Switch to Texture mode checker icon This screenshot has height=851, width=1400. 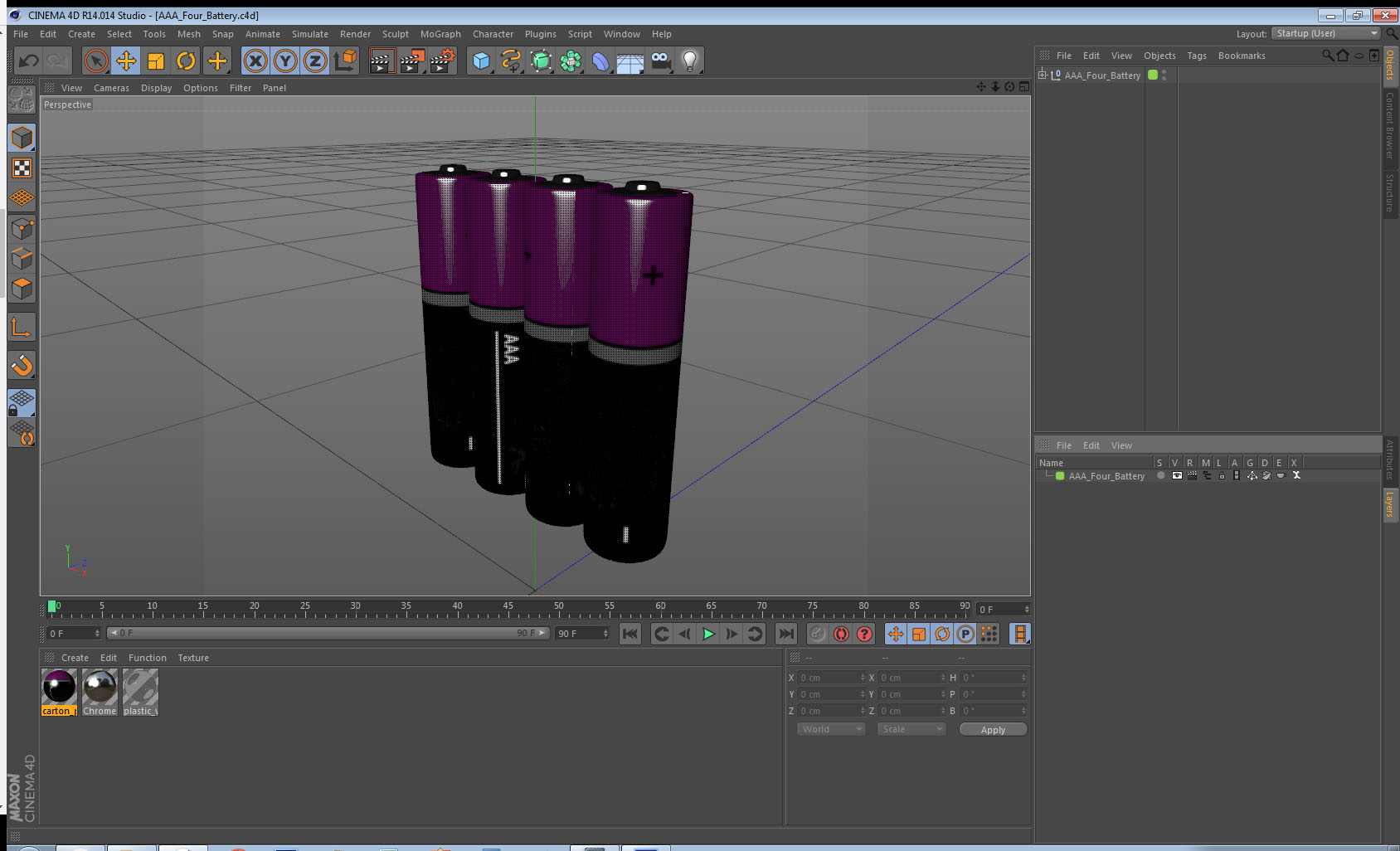(22, 168)
